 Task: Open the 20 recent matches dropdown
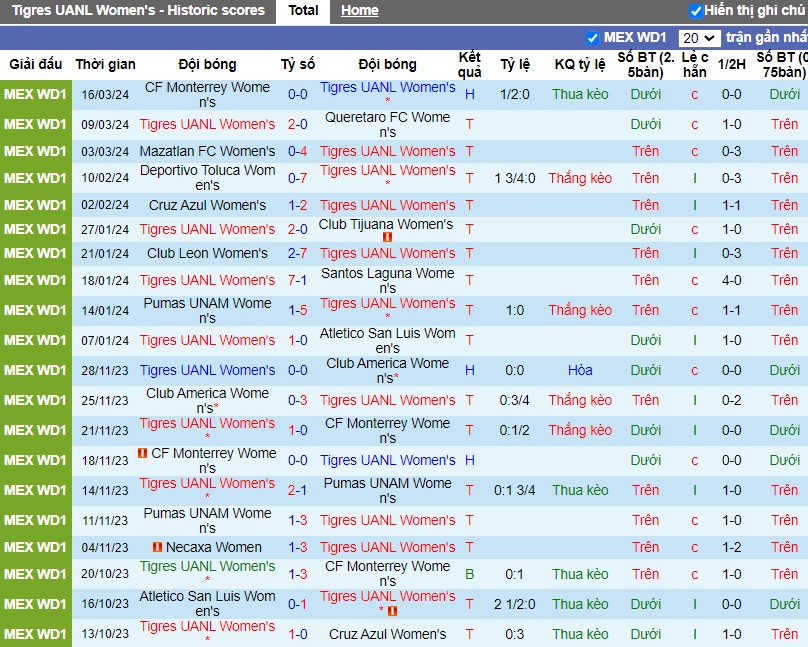point(699,38)
